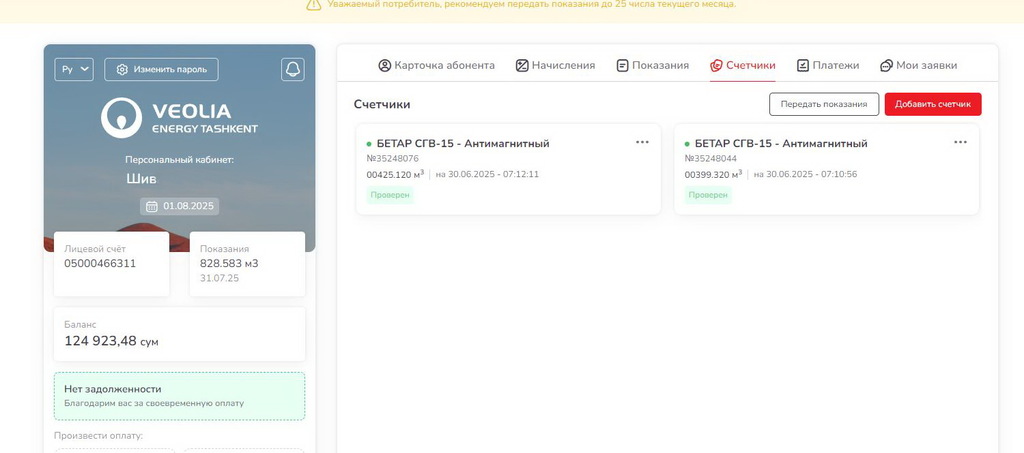Screen dimensions: 1024x453
Task: Open the Платежи tab
Action: coord(827,66)
